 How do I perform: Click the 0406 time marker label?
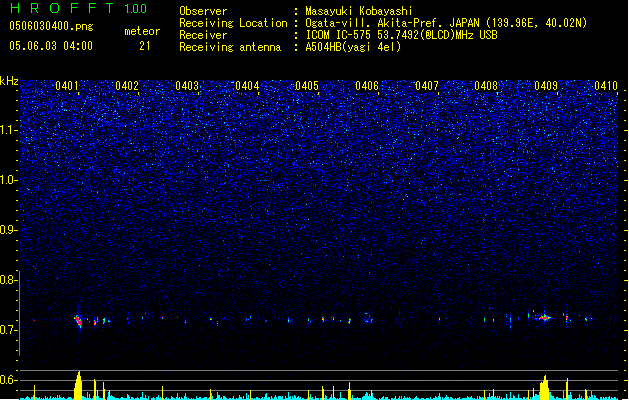point(367,86)
